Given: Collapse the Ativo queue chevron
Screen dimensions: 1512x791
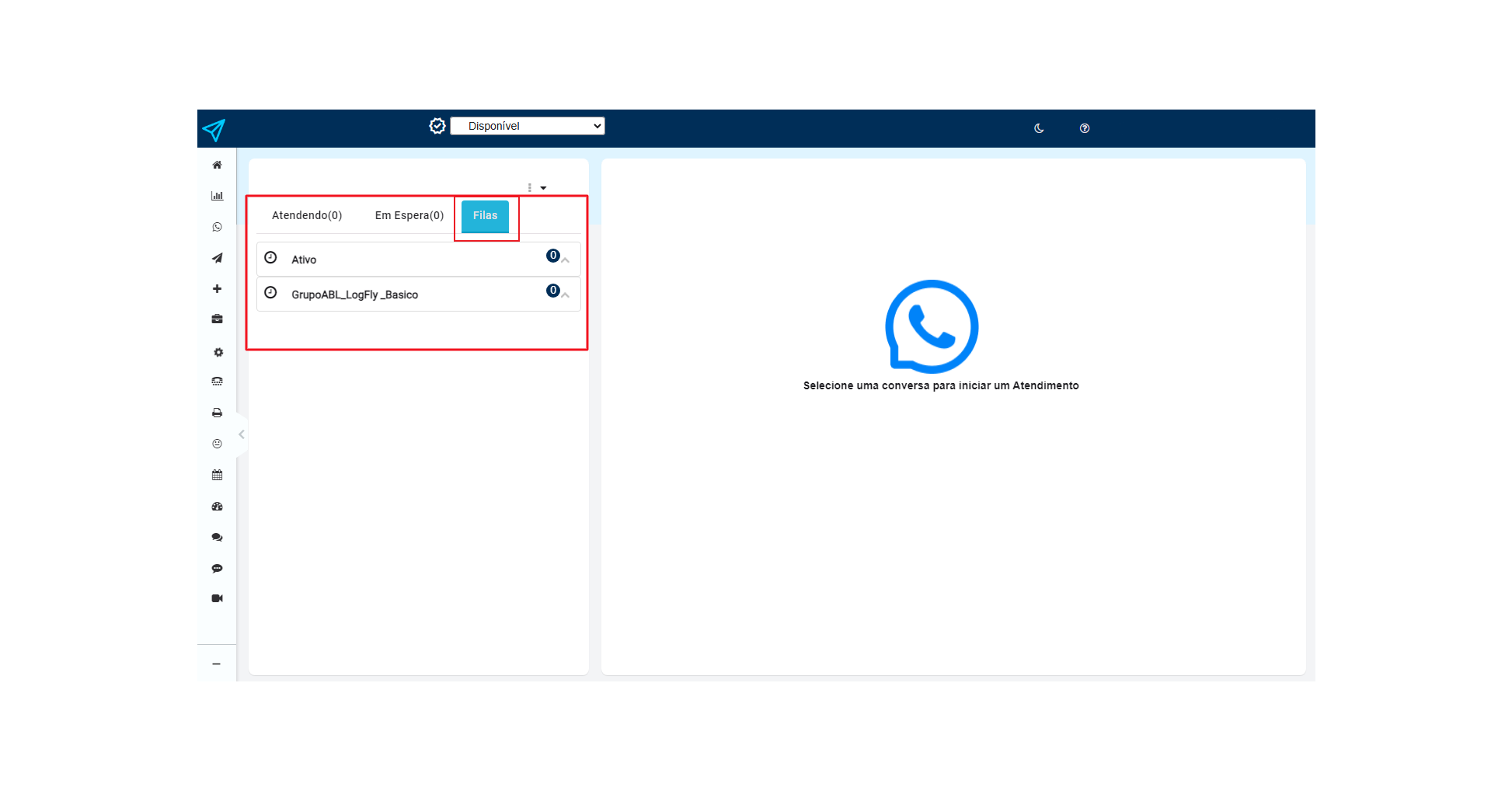Looking at the screenshot, I should 566,260.
